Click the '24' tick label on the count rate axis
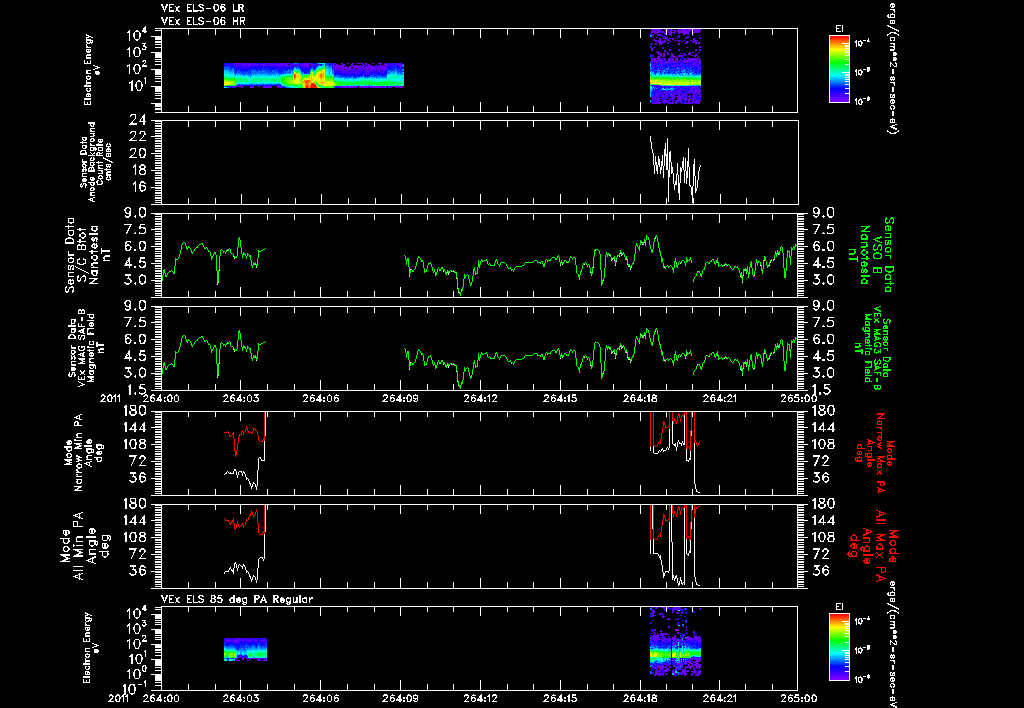Screen dimensions: 1024x708 tap(138, 120)
